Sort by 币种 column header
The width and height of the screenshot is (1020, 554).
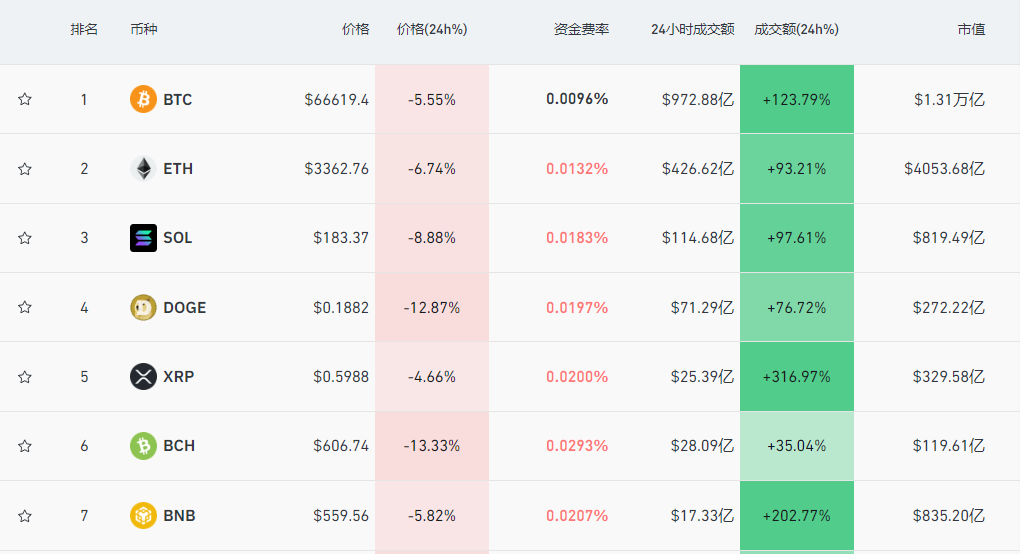[x=144, y=29]
